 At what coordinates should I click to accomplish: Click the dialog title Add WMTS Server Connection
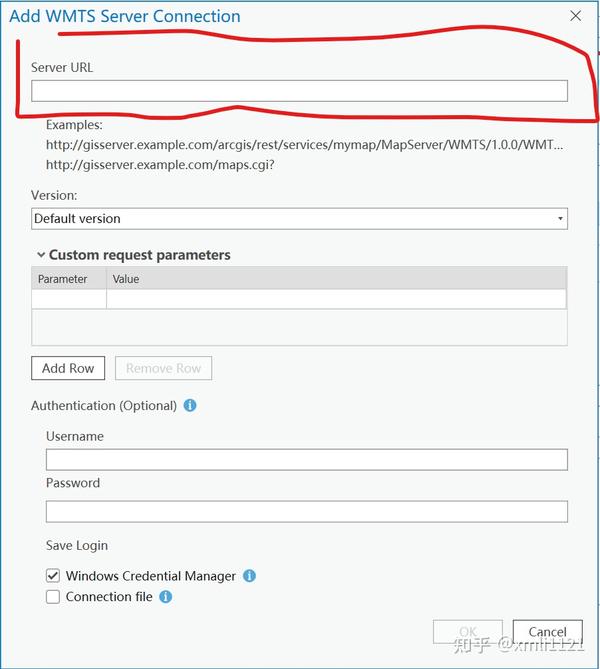(x=125, y=16)
